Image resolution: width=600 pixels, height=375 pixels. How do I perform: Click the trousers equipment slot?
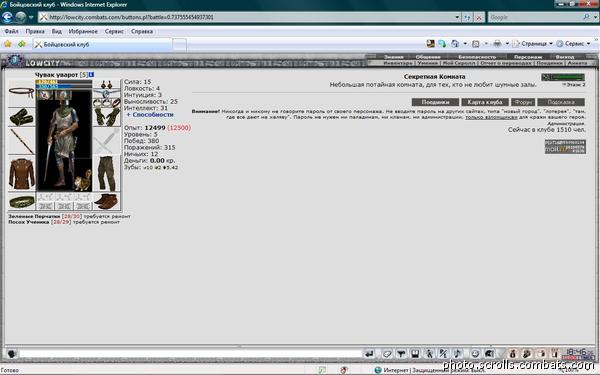[106, 173]
